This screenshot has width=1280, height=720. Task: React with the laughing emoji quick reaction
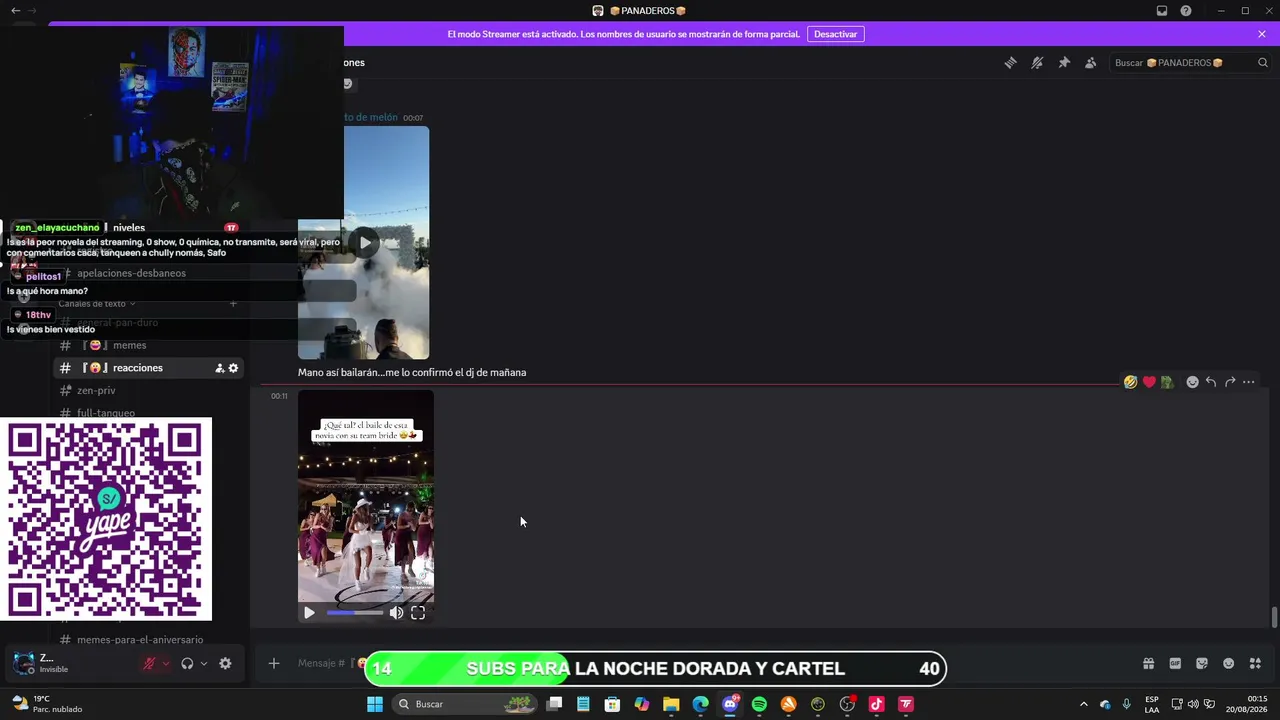coord(1130,382)
